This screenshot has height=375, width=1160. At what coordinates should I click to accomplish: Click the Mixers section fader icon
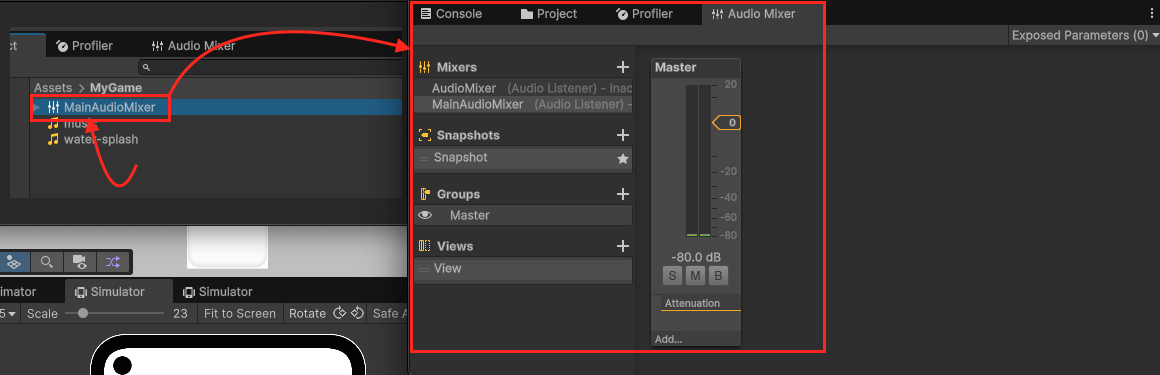(425, 67)
